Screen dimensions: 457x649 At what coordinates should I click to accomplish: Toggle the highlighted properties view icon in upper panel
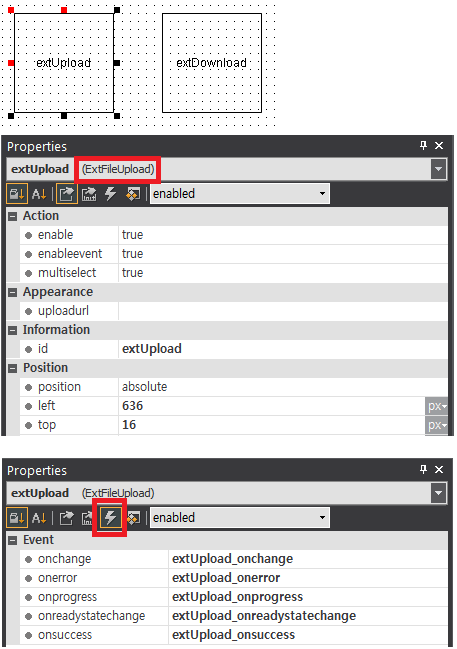click(66, 194)
